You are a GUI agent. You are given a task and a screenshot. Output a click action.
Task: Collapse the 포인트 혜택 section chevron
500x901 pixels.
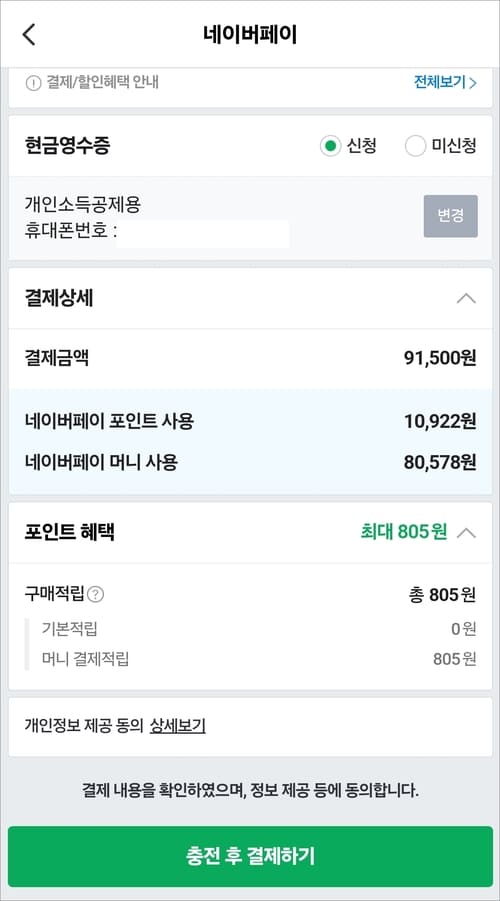[x=466, y=533]
